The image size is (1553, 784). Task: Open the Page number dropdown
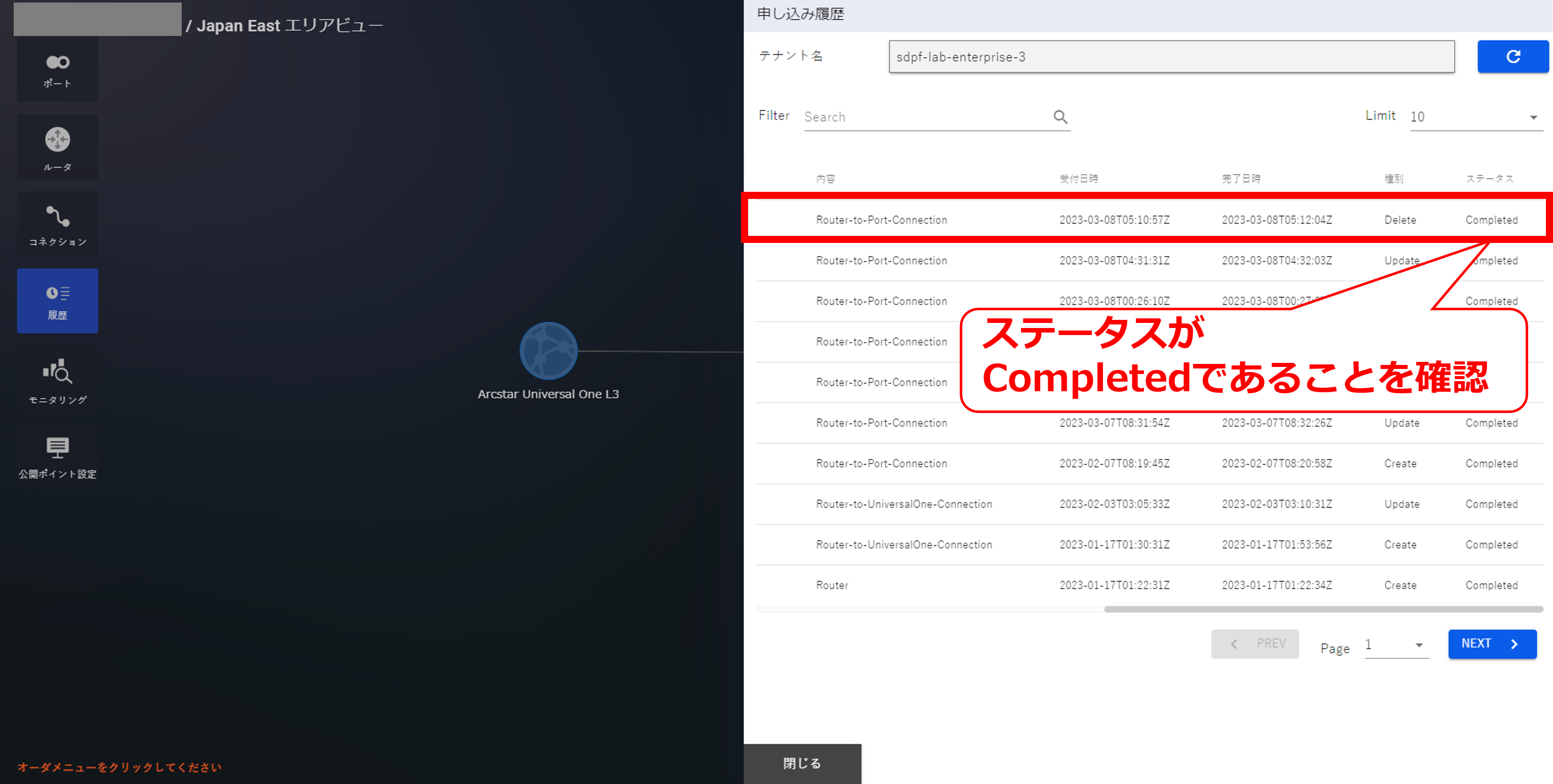click(1396, 645)
